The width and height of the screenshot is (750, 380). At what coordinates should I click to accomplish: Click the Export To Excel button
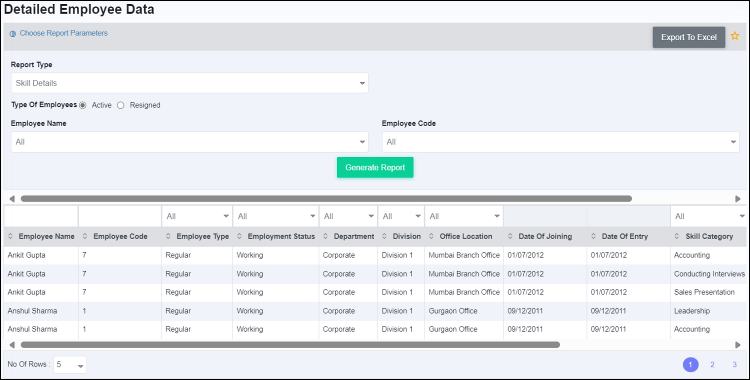pyautogui.click(x=689, y=37)
